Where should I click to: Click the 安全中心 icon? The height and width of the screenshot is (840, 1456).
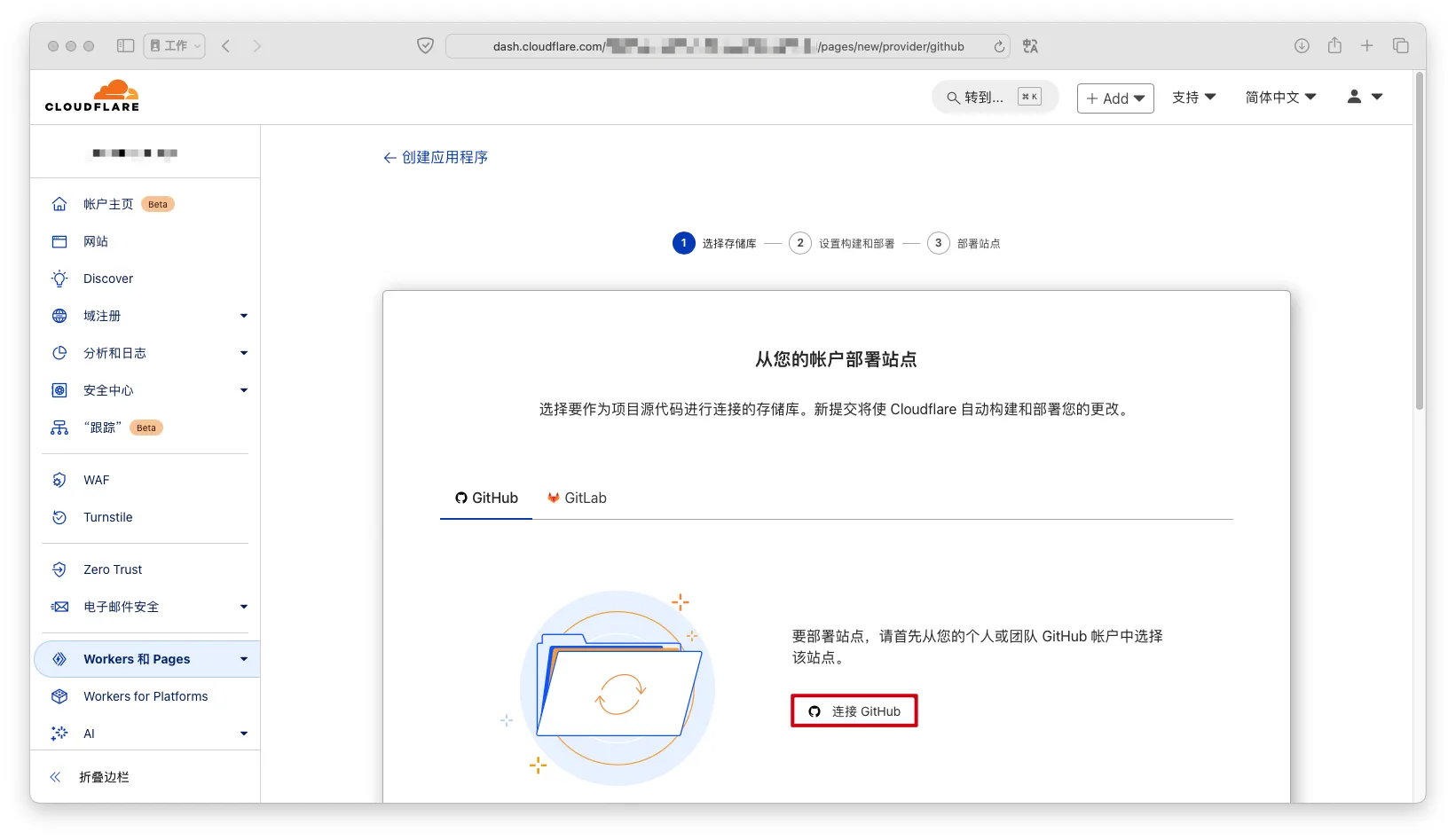[x=59, y=390]
